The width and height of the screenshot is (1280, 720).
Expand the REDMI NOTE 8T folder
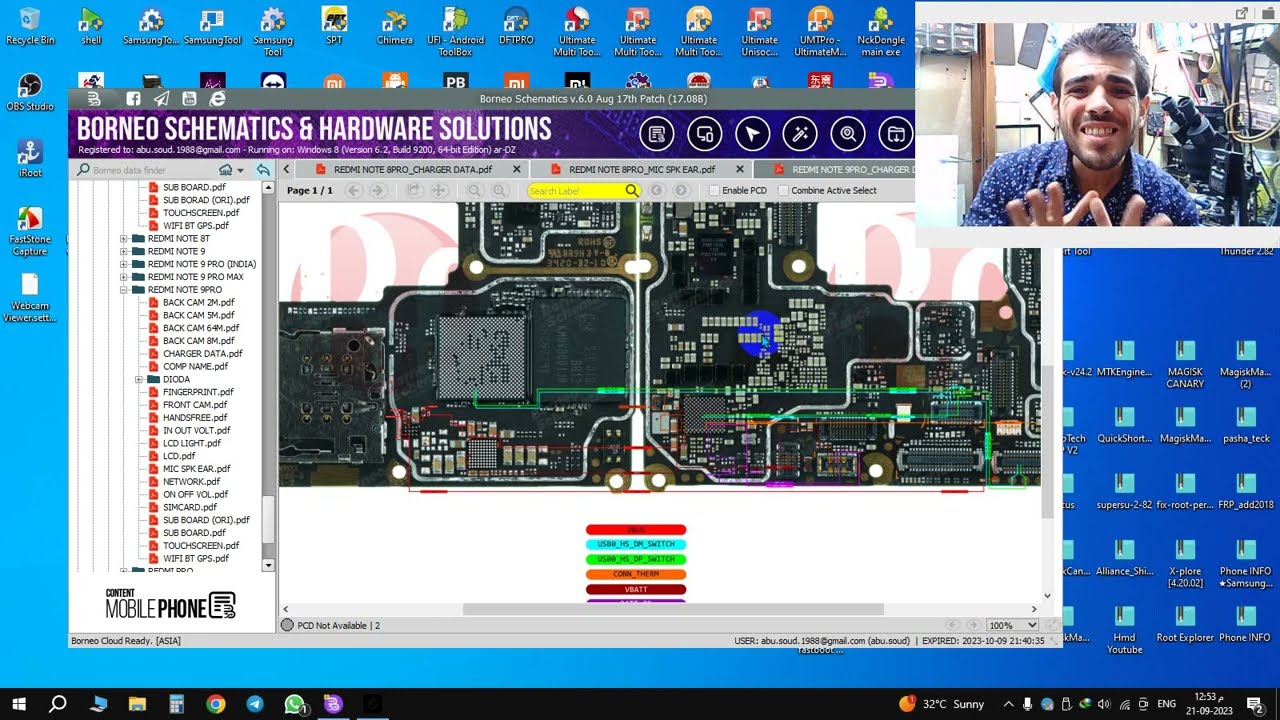124,239
